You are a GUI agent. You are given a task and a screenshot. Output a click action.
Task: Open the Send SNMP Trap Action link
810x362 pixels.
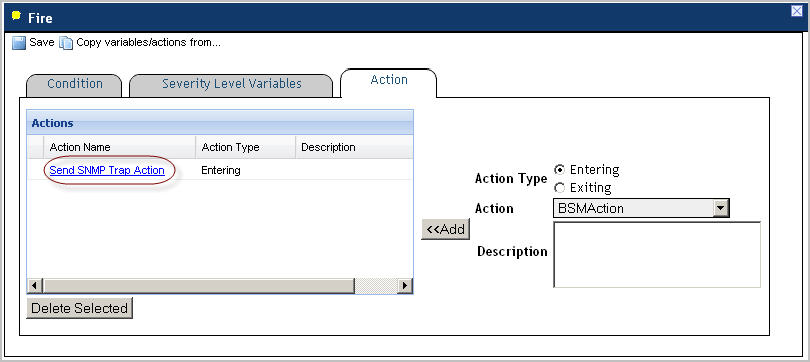click(107, 170)
